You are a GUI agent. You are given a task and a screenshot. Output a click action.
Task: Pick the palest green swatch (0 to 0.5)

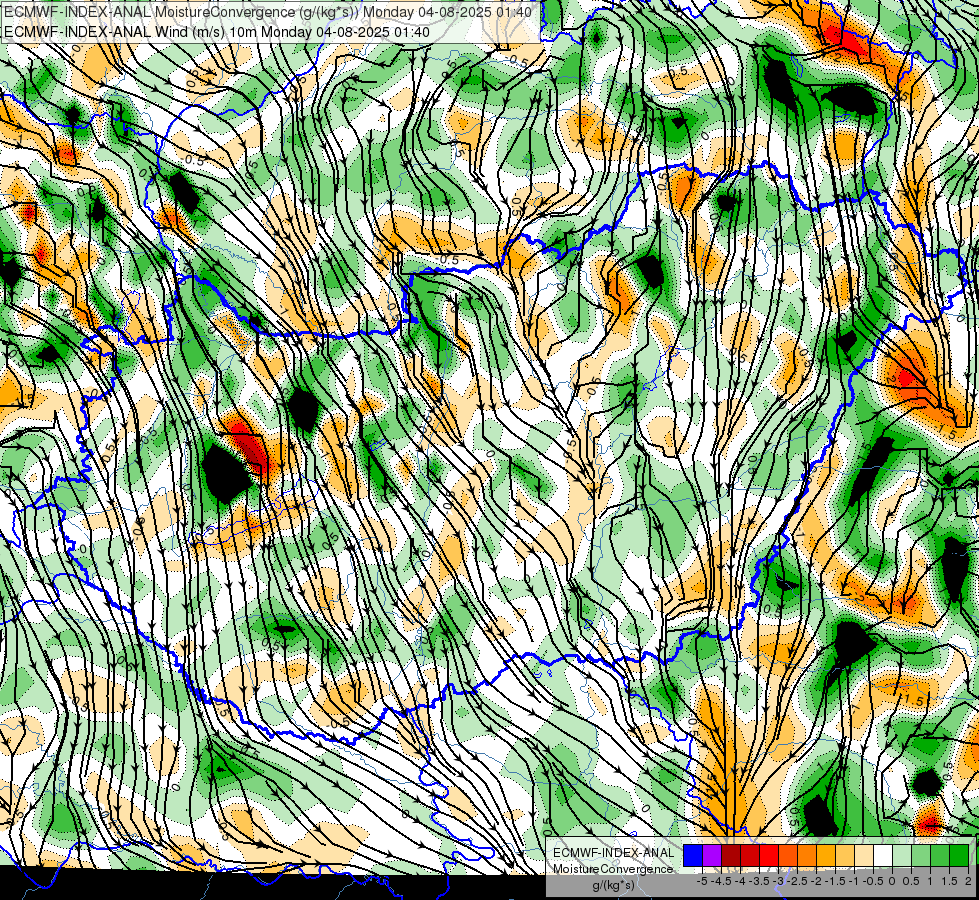[x=902, y=856]
